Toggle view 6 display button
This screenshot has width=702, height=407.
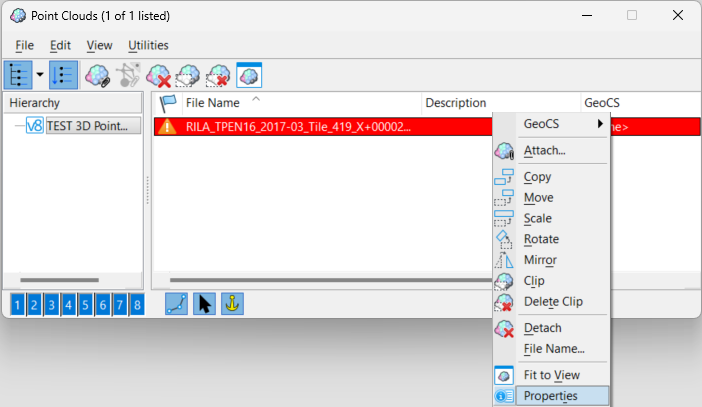pos(103,305)
